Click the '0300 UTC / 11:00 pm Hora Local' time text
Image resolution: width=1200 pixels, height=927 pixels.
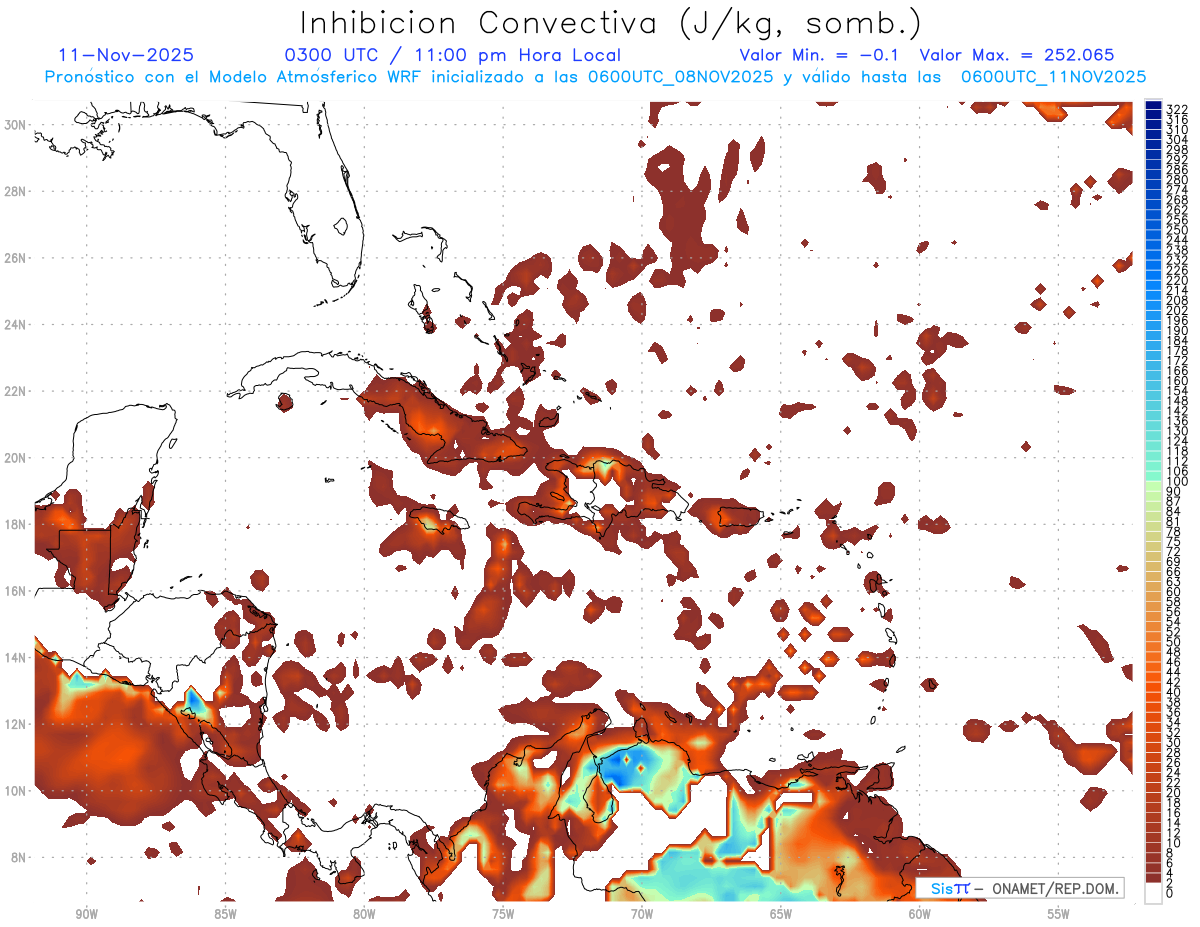(453, 56)
